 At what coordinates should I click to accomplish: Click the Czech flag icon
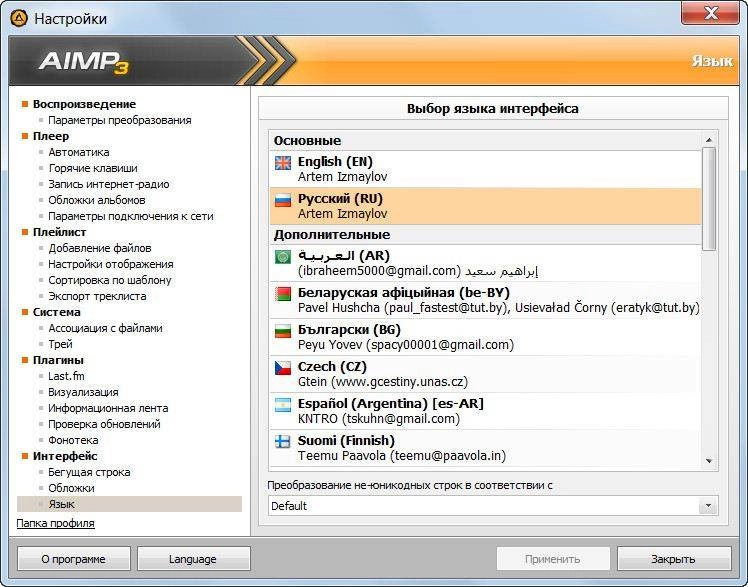point(283,368)
